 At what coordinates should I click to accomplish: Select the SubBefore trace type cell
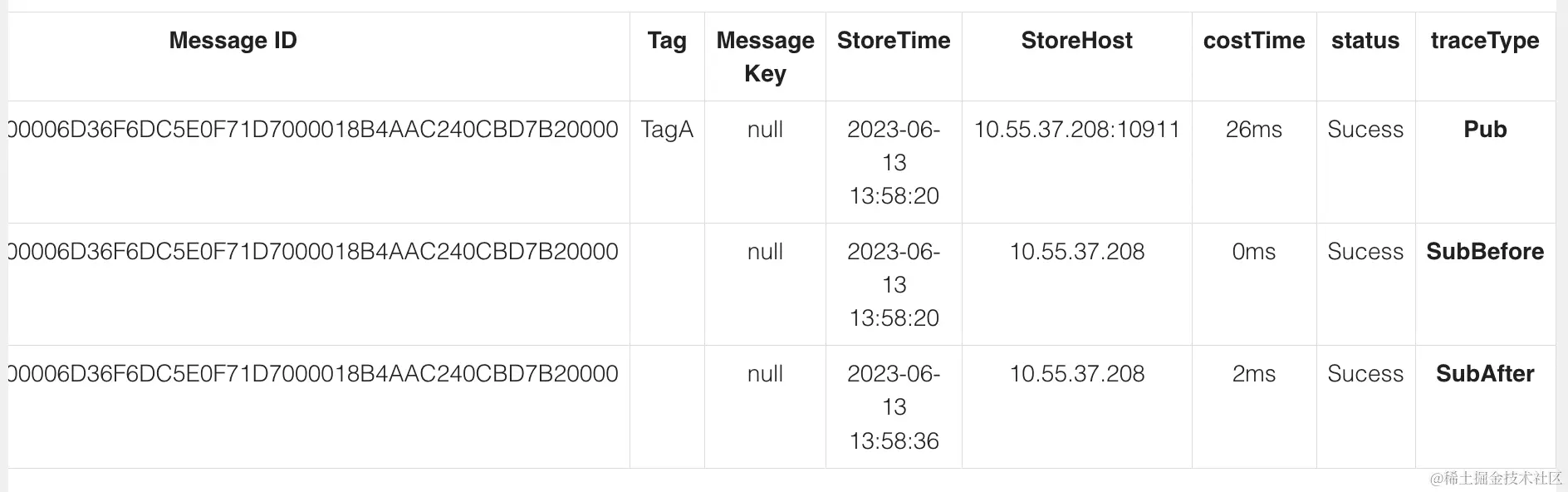point(1484,252)
